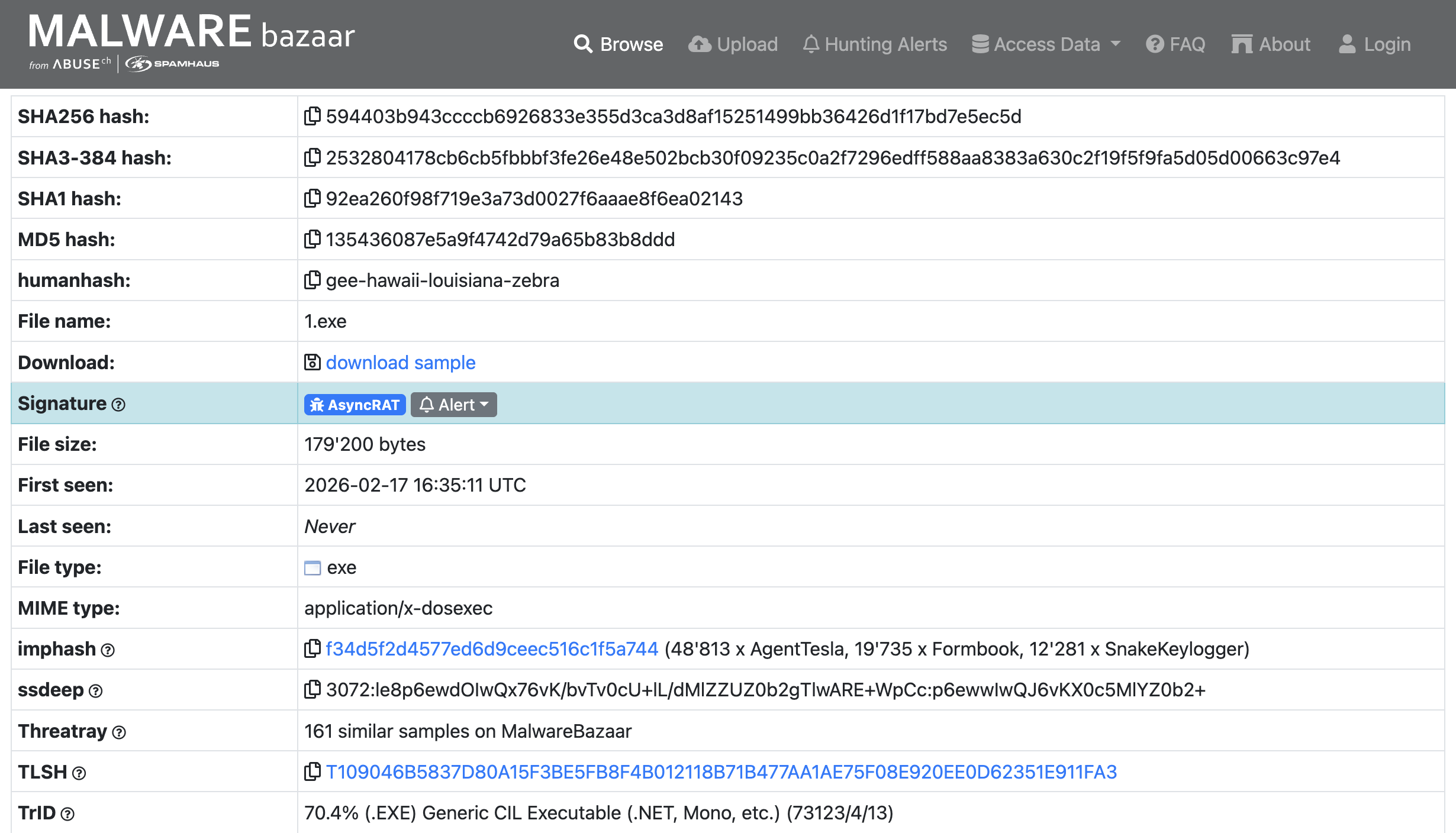Select the humanhash gee-hawaii-louisiana-zebra text
Viewport: 1456px width, 833px height.
coord(443,280)
